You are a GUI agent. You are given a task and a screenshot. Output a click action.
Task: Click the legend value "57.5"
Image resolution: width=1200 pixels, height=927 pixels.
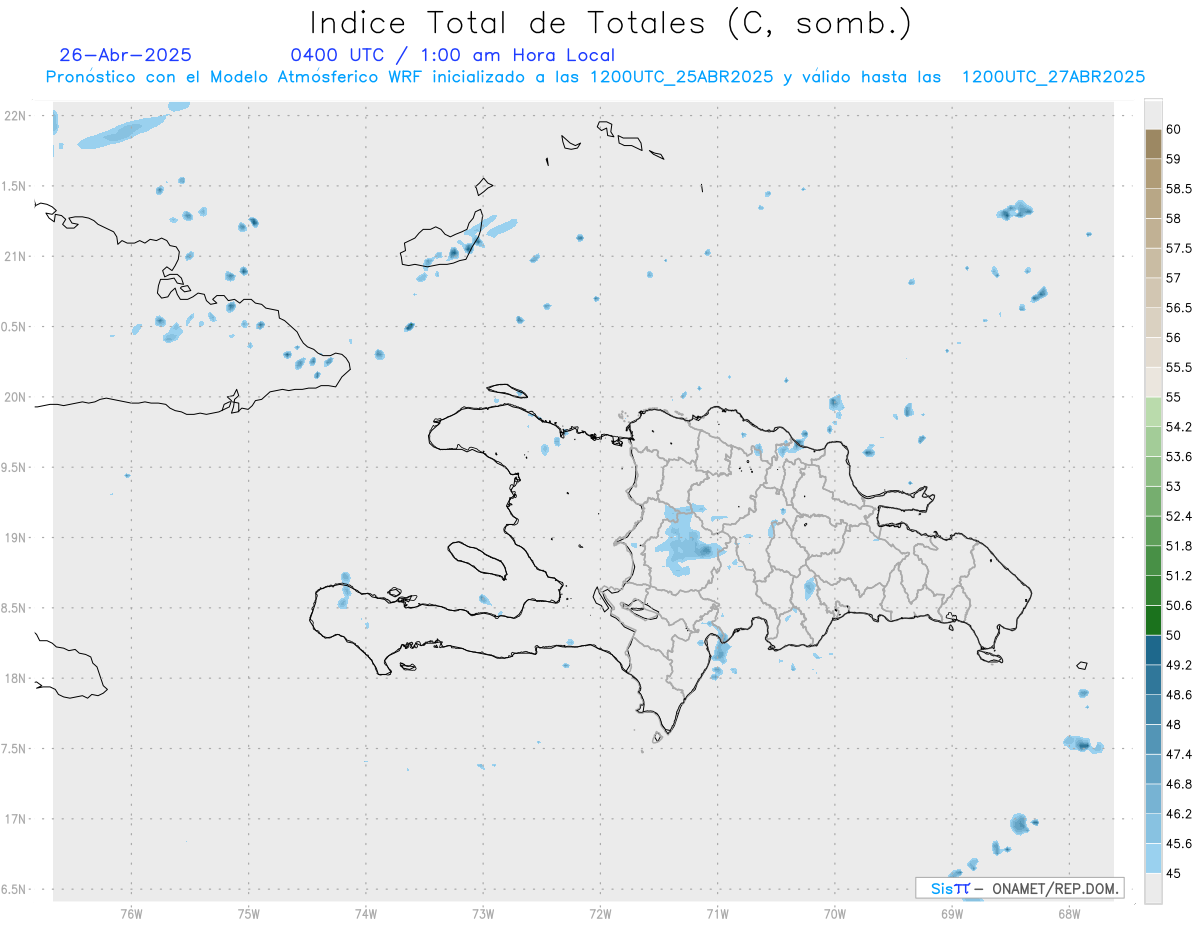[1179, 248]
